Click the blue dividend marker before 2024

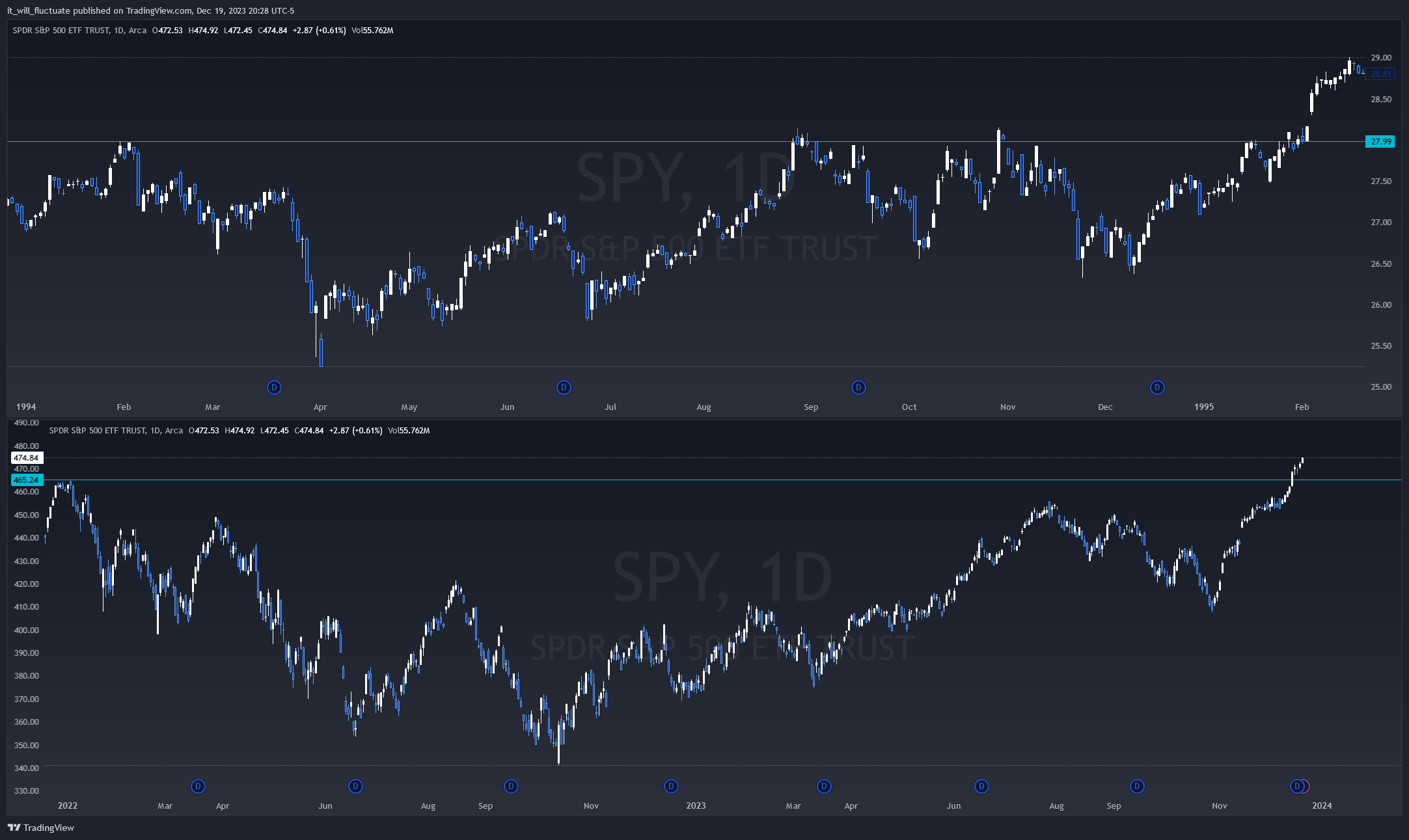pos(1297,786)
